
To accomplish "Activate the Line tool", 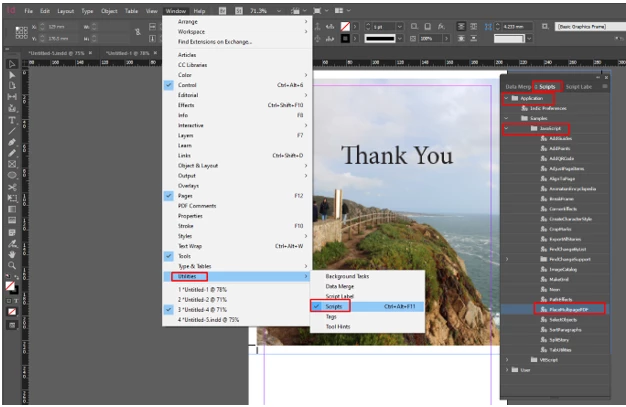I will coord(12,131).
